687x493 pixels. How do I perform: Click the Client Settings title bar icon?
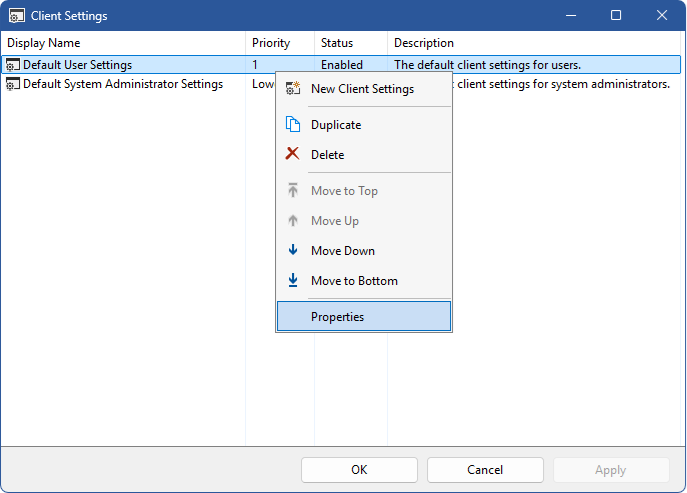(x=17, y=16)
